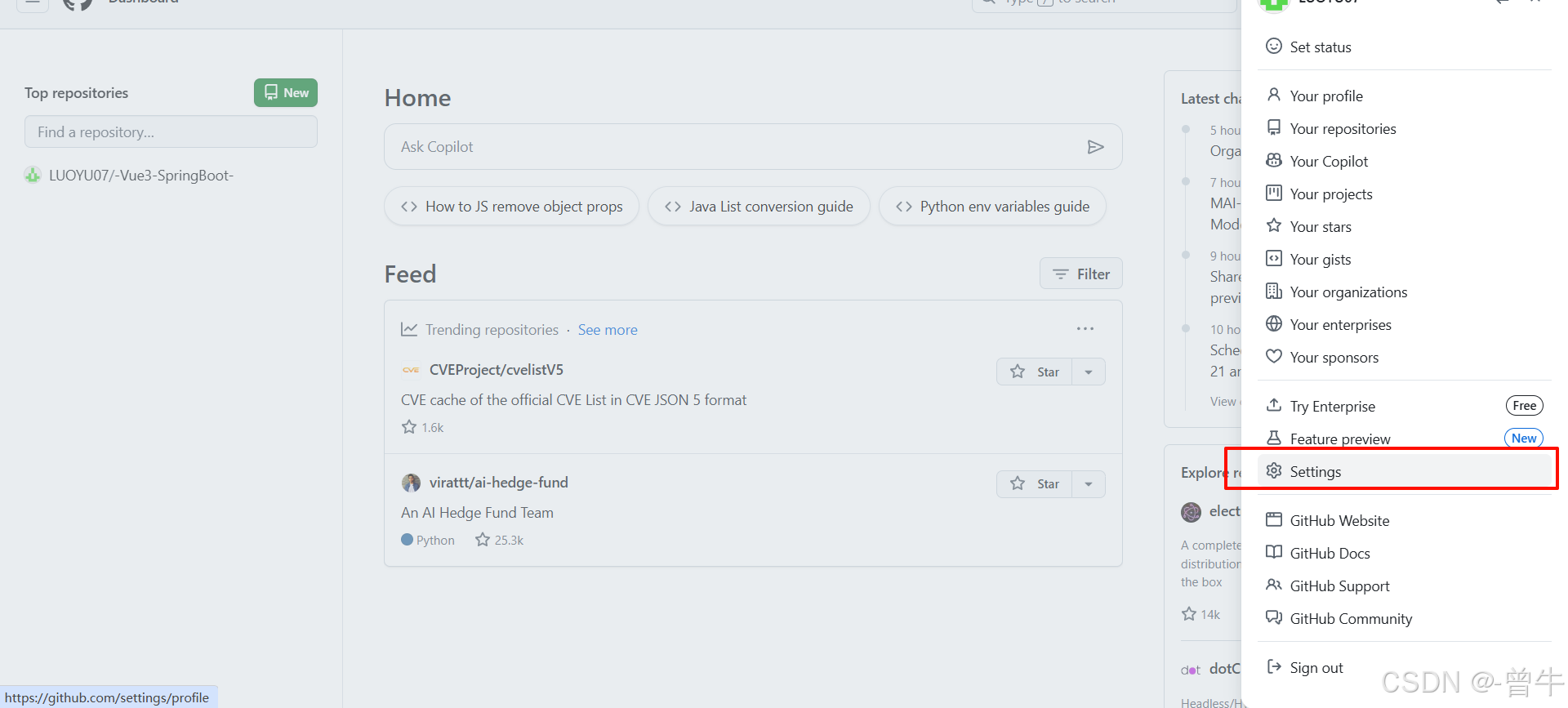Open GitHub Website menu item
The height and width of the screenshot is (708, 1568).
coord(1404,520)
